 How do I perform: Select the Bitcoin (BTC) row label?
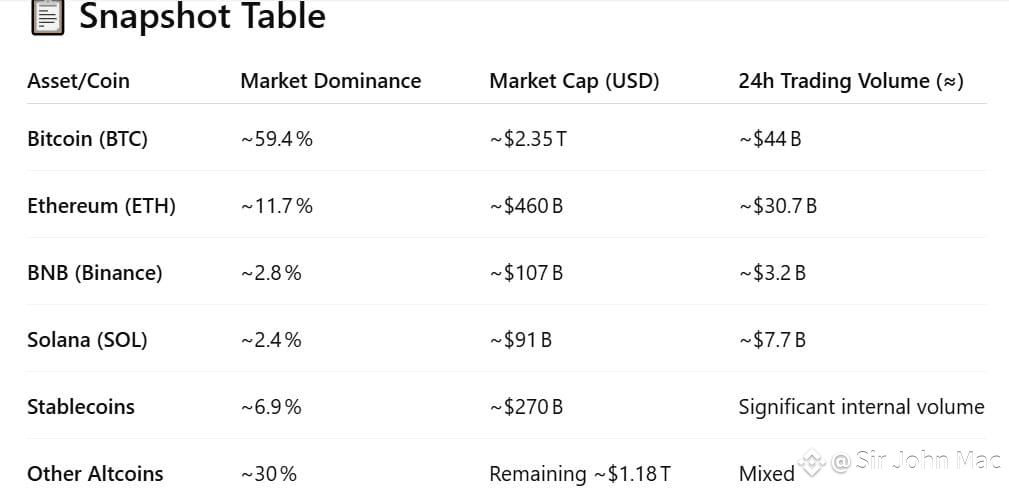point(88,139)
